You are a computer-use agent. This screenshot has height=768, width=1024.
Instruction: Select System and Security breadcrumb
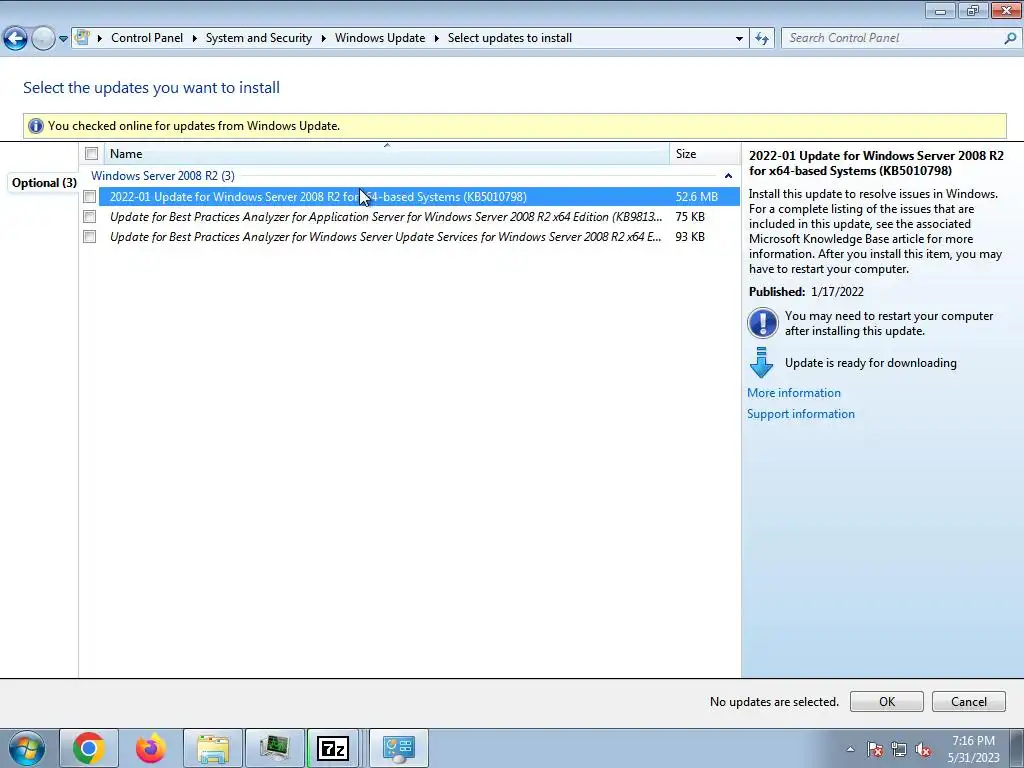(259, 38)
